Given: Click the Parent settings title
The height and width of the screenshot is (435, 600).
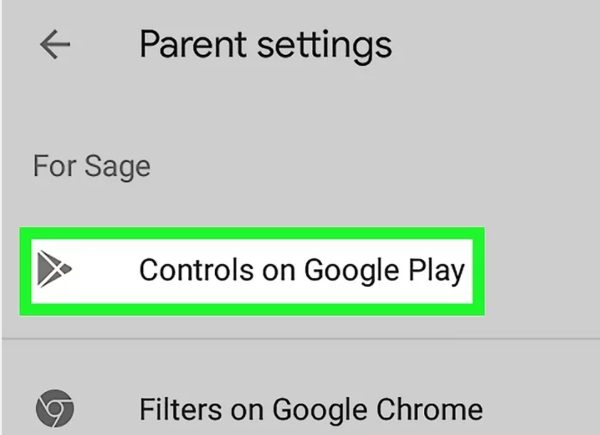Looking at the screenshot, I should click(266, 46).
